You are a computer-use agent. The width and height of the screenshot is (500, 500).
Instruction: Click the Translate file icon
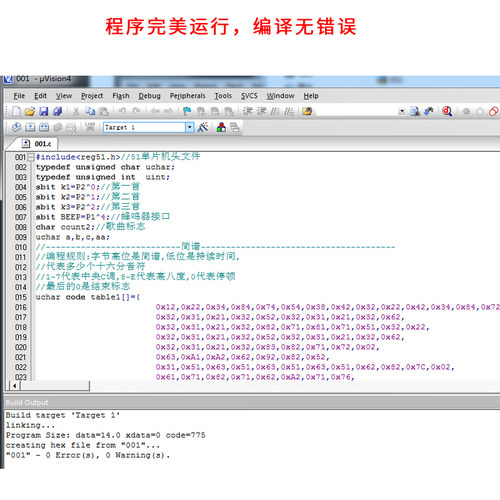click(x=16, y=127)
